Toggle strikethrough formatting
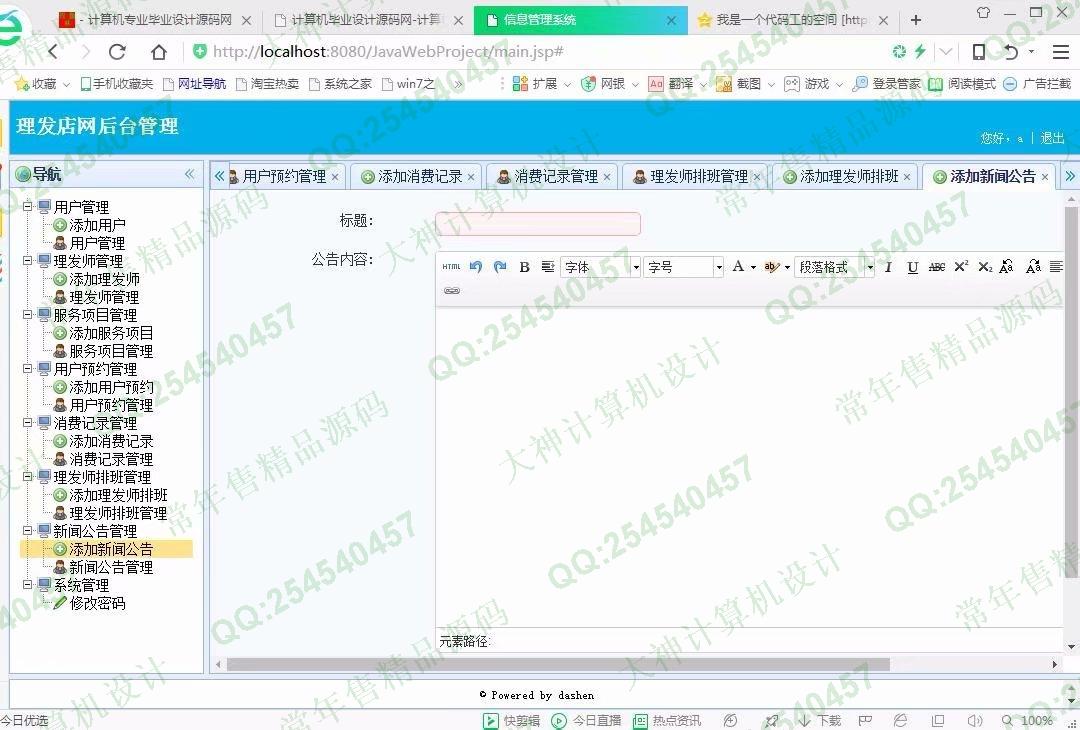This screenshot has width=1080, height=730. pos(937,267)
